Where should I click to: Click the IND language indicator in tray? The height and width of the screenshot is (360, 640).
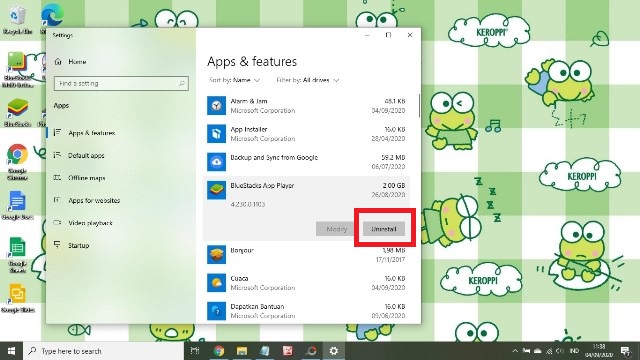tap(574, 351)
